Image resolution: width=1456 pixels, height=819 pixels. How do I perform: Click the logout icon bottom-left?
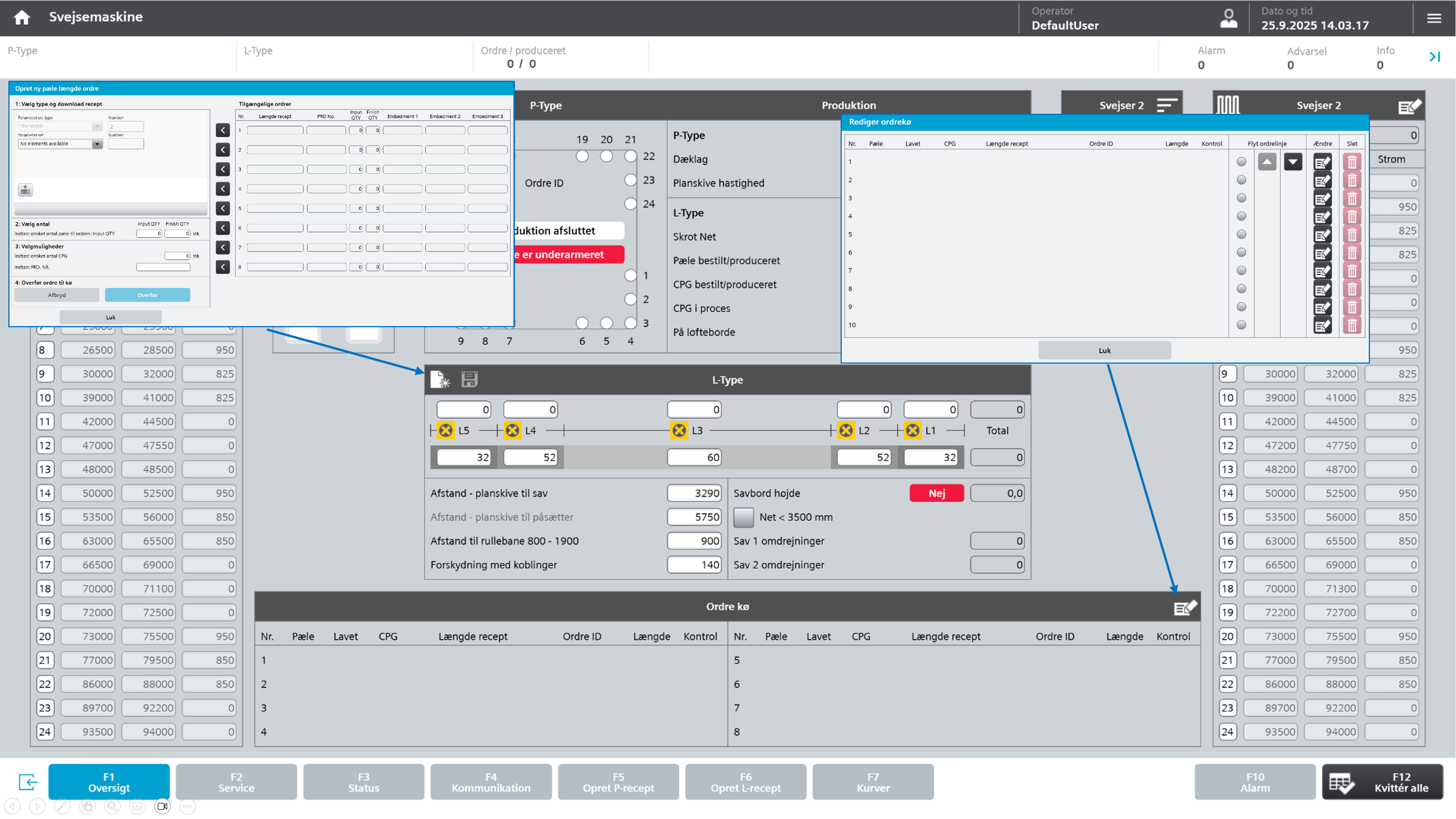(x=28, y=782)
